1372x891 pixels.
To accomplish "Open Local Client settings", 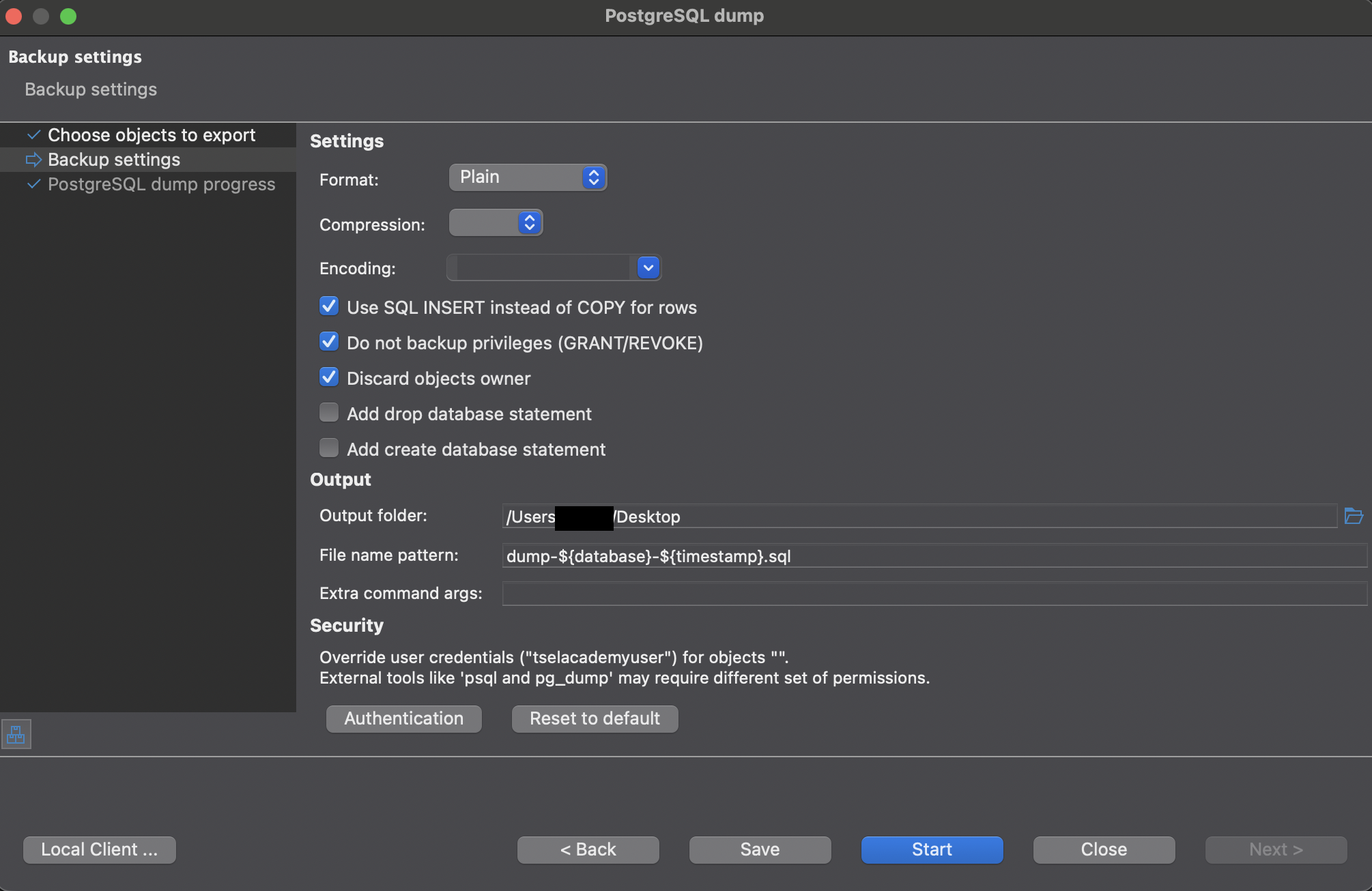I will [x=100, y=849].
